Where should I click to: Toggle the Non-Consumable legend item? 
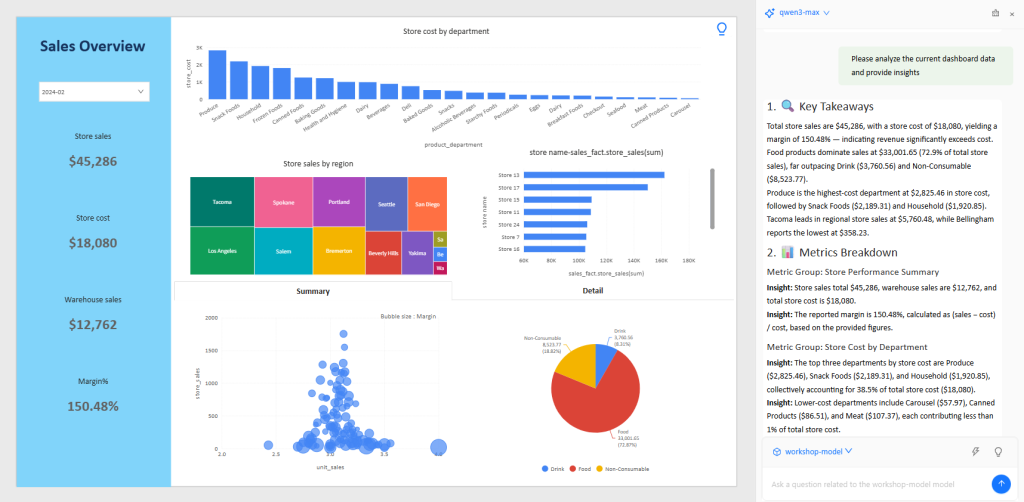click(623, 469)
